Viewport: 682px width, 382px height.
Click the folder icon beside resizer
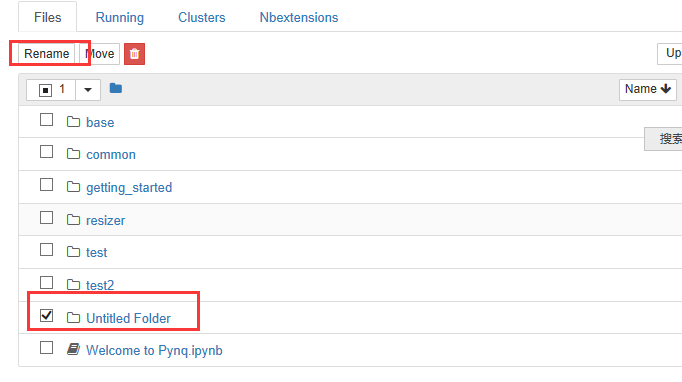pyautogui.click(x=74, y=220)
